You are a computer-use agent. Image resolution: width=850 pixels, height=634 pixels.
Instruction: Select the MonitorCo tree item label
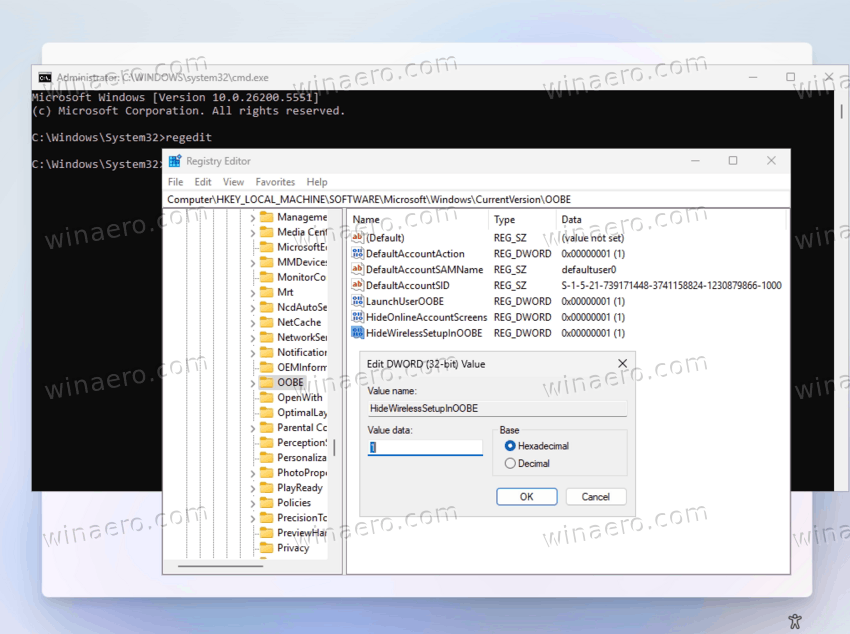(301, 277)
